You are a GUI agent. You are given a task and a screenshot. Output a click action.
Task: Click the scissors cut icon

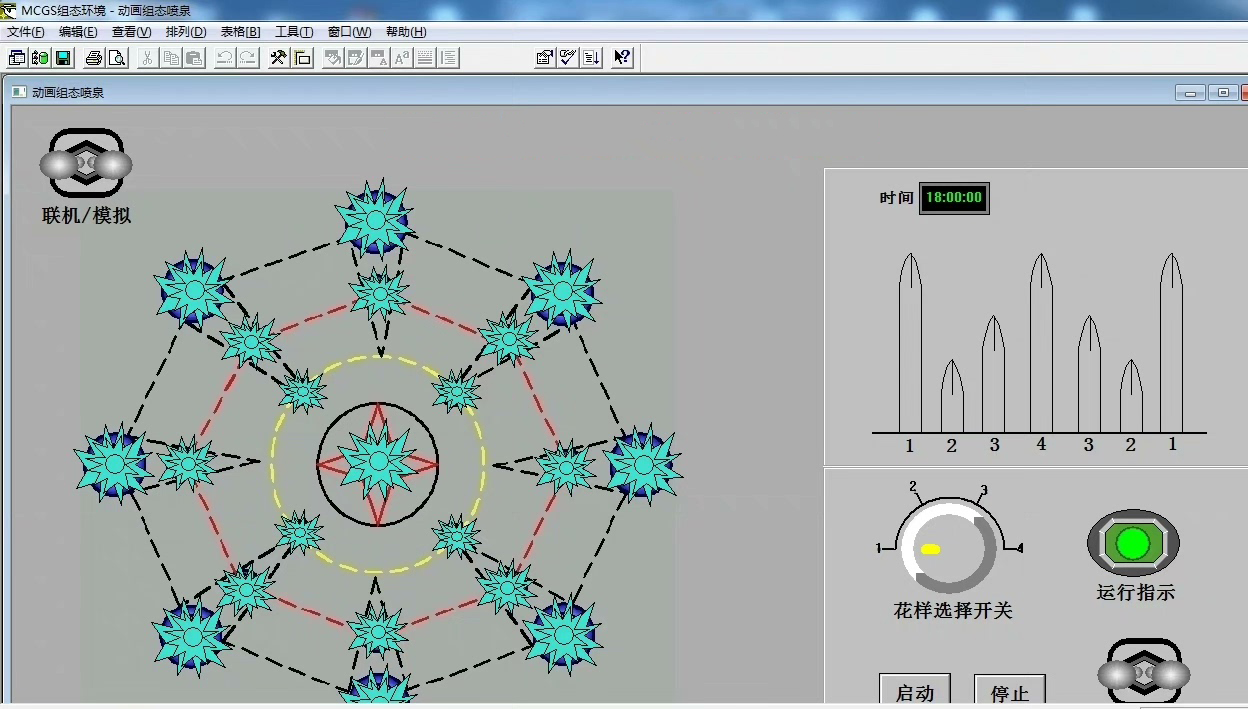click(x=147, y=57)
